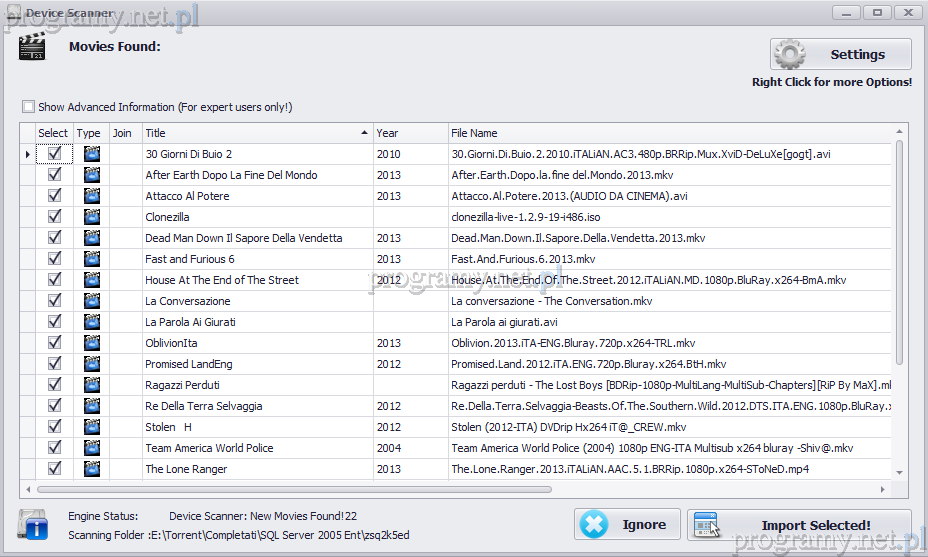Sort by the Title column header
Screen dimensions: 928x557
256,133
